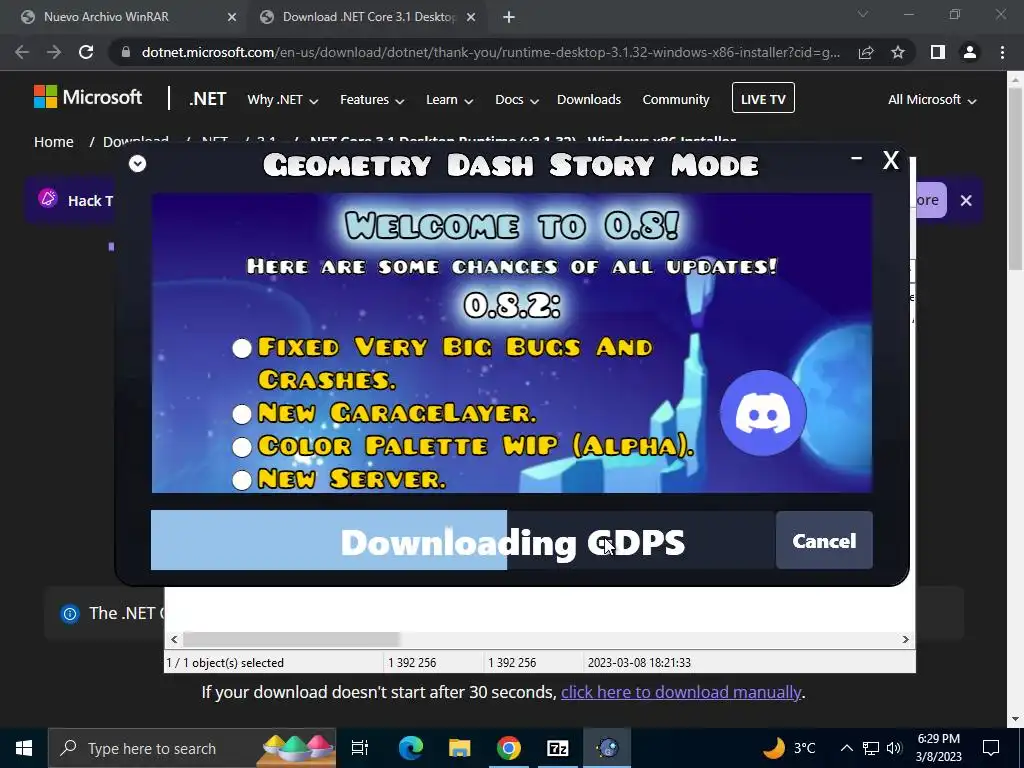
Task: Go to Home breadcrumb
Action: pyautogui.click(x=54, y=142)
